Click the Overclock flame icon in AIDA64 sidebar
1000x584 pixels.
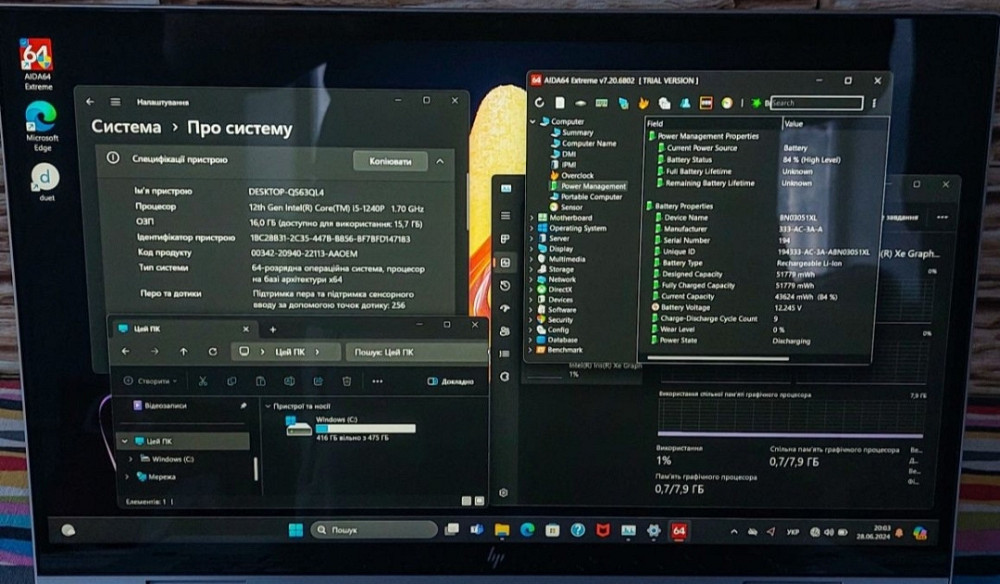(x=555, y=174)
